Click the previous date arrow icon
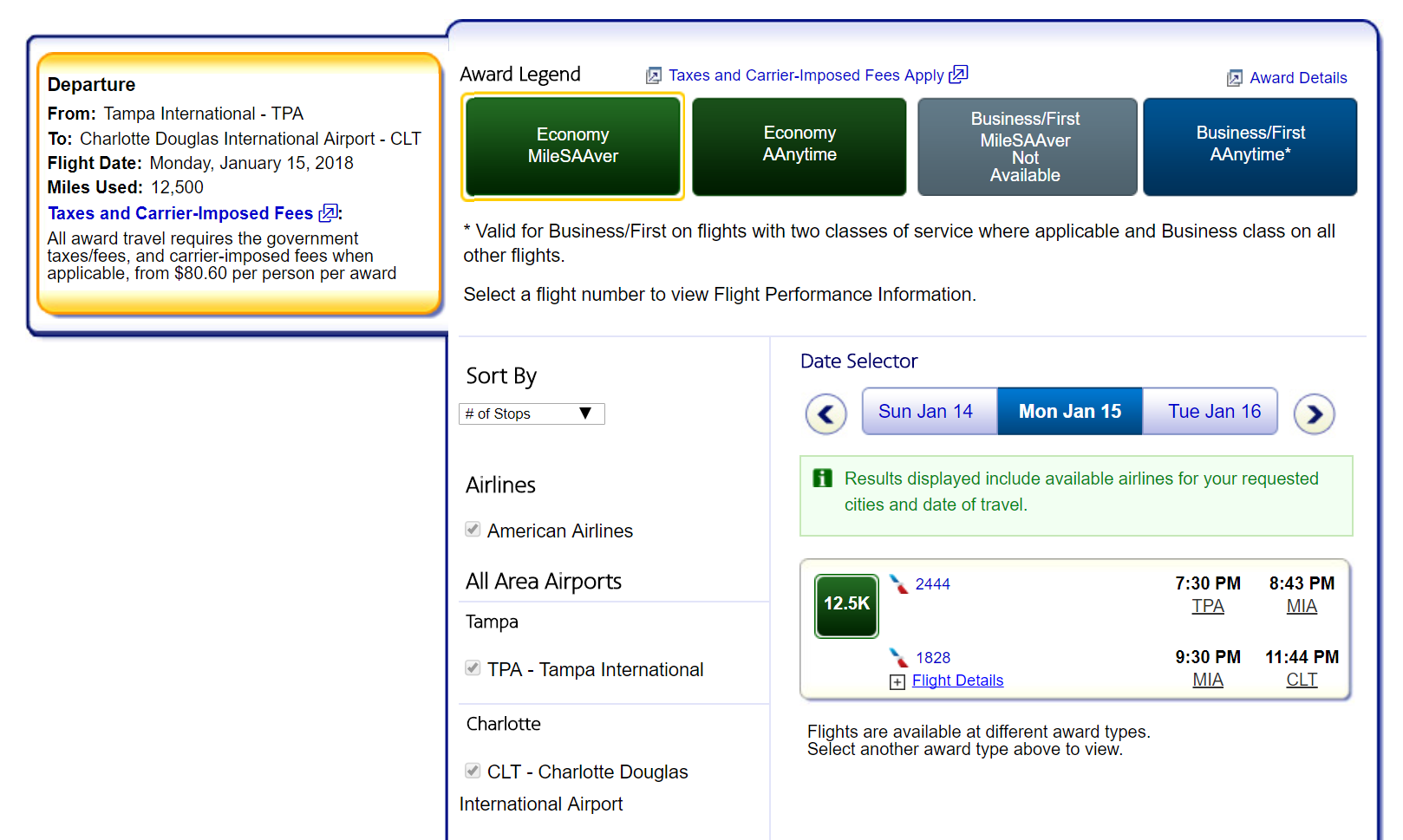Image resolution: width=1403 pixels, height=840 pixels. point(825,414)
